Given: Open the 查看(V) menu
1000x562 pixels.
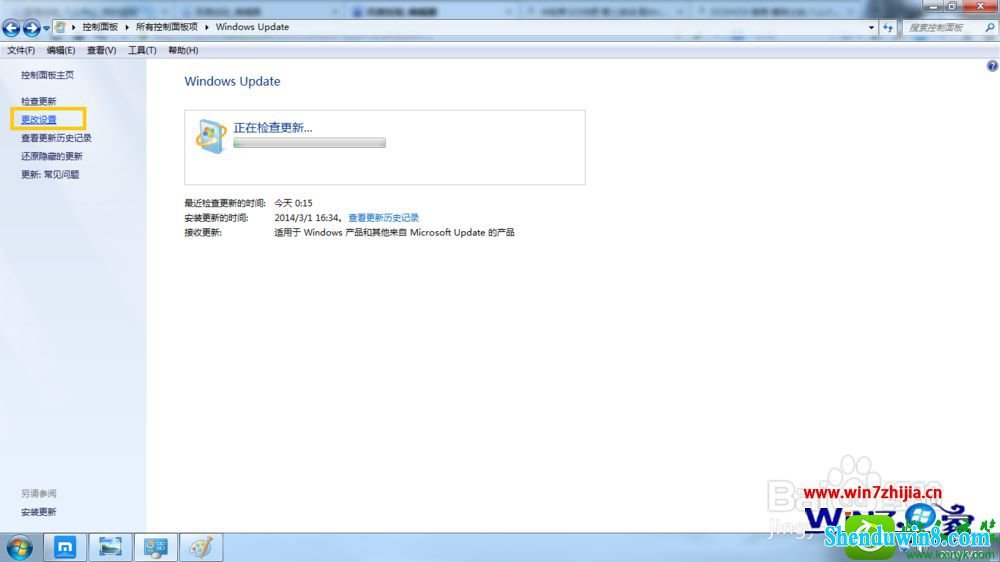Looking at the screenshot, I should pyautogui.click(x=101, y=50).
